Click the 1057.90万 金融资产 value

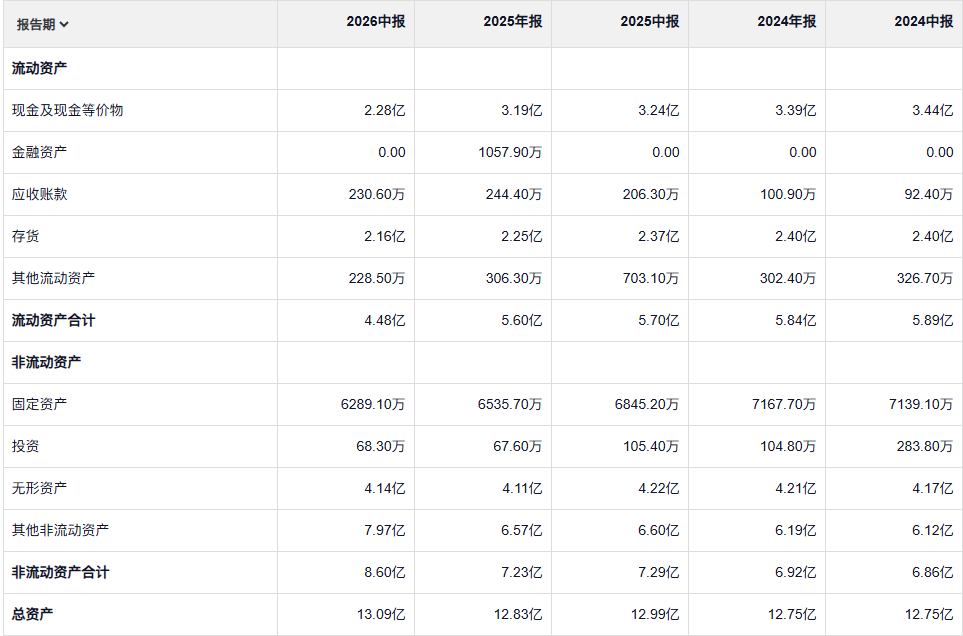(511, 153)
